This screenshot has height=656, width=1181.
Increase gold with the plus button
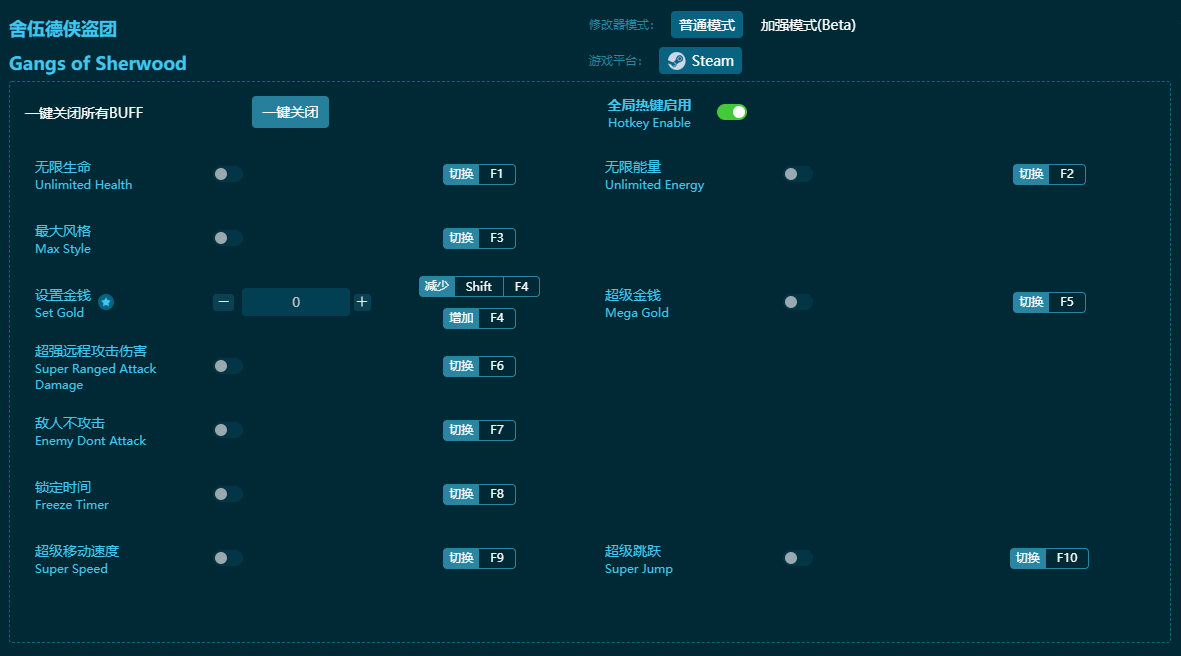[362, 302]
